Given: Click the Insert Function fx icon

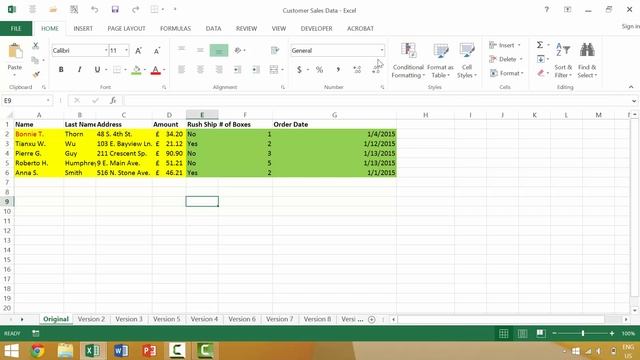Looking at the screenshot, I should tap(113, 100).
